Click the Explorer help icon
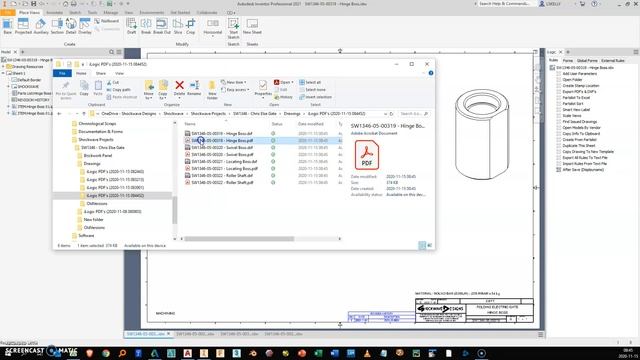This screenshot has height=360, width=640. (431, 73)
